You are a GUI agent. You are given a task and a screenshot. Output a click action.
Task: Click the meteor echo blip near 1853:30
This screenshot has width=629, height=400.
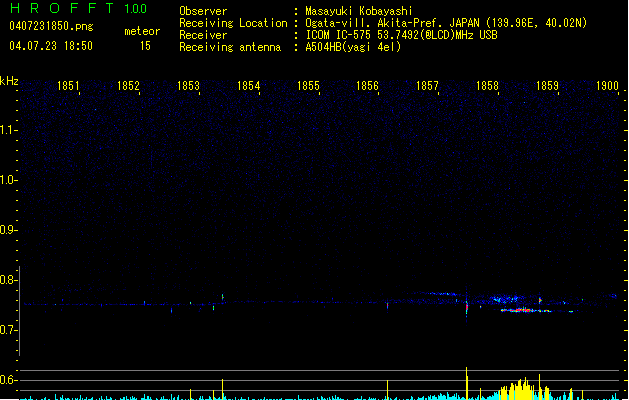[223, 297]
